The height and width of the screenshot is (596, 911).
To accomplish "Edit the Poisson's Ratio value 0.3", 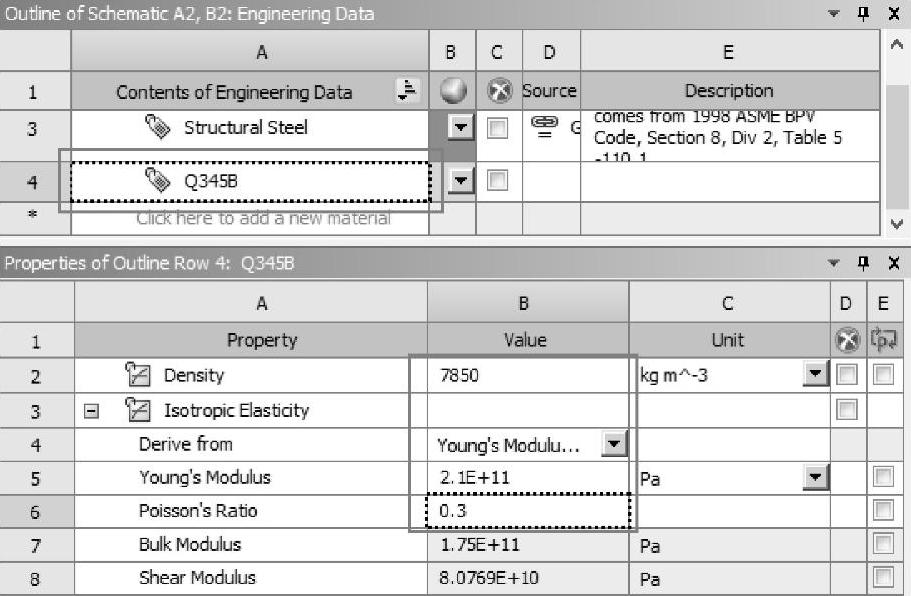I will coord(528,511).
